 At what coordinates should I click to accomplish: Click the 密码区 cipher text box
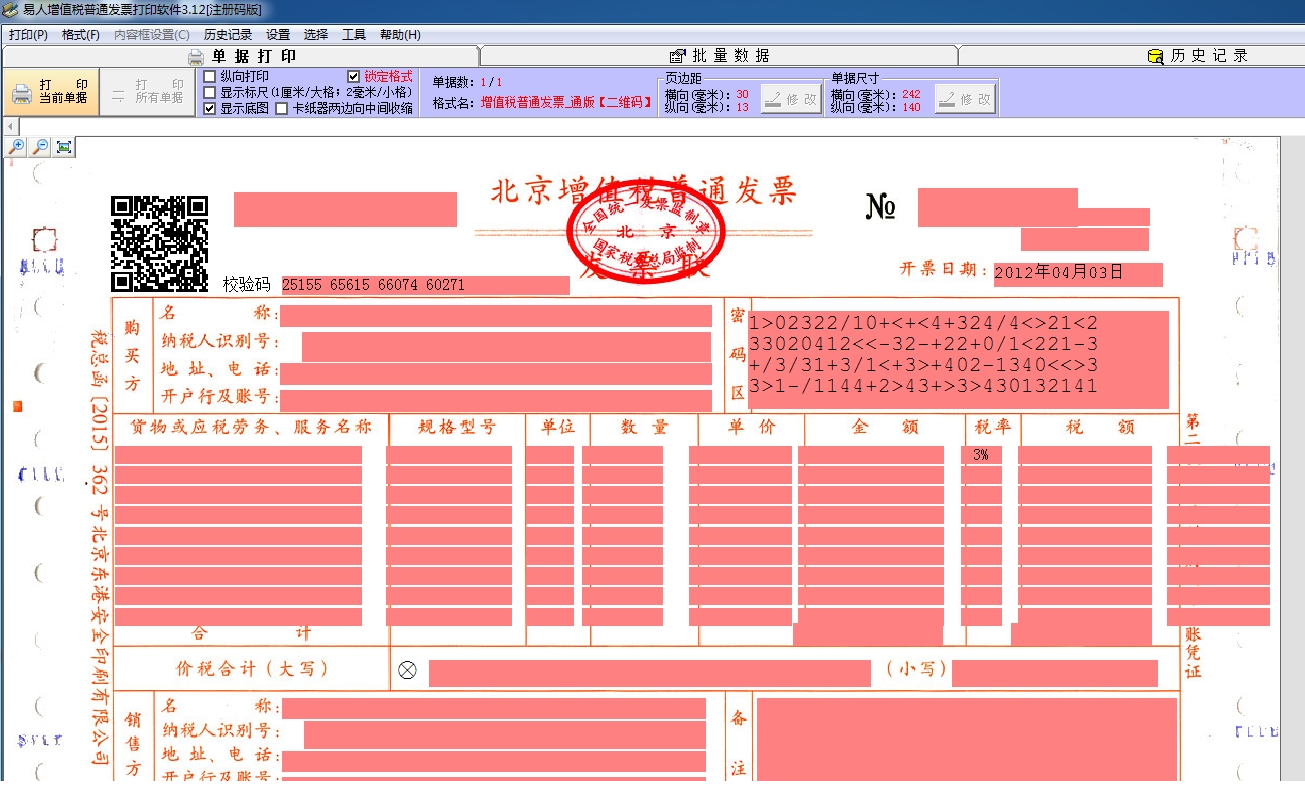958,360
